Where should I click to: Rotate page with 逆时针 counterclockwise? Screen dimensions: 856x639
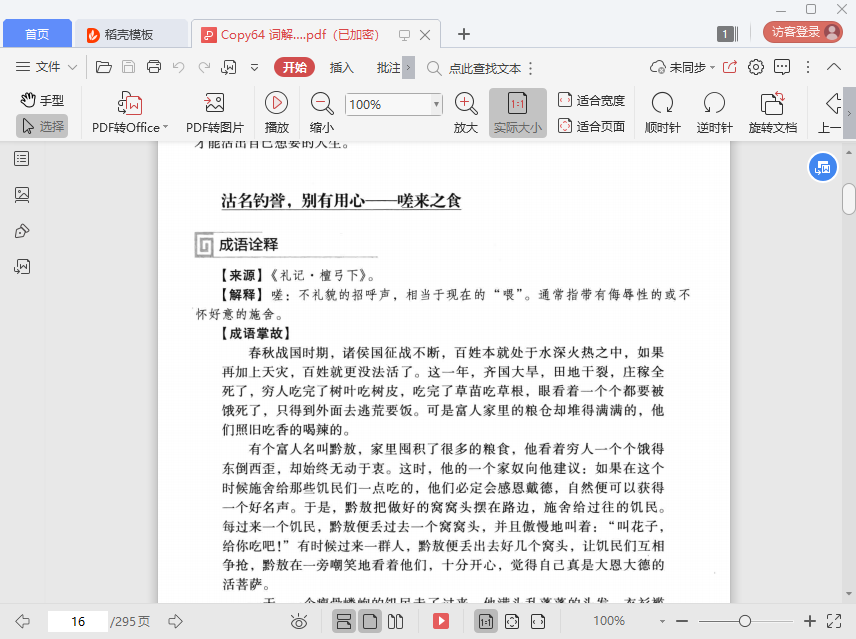click(714, 112)
